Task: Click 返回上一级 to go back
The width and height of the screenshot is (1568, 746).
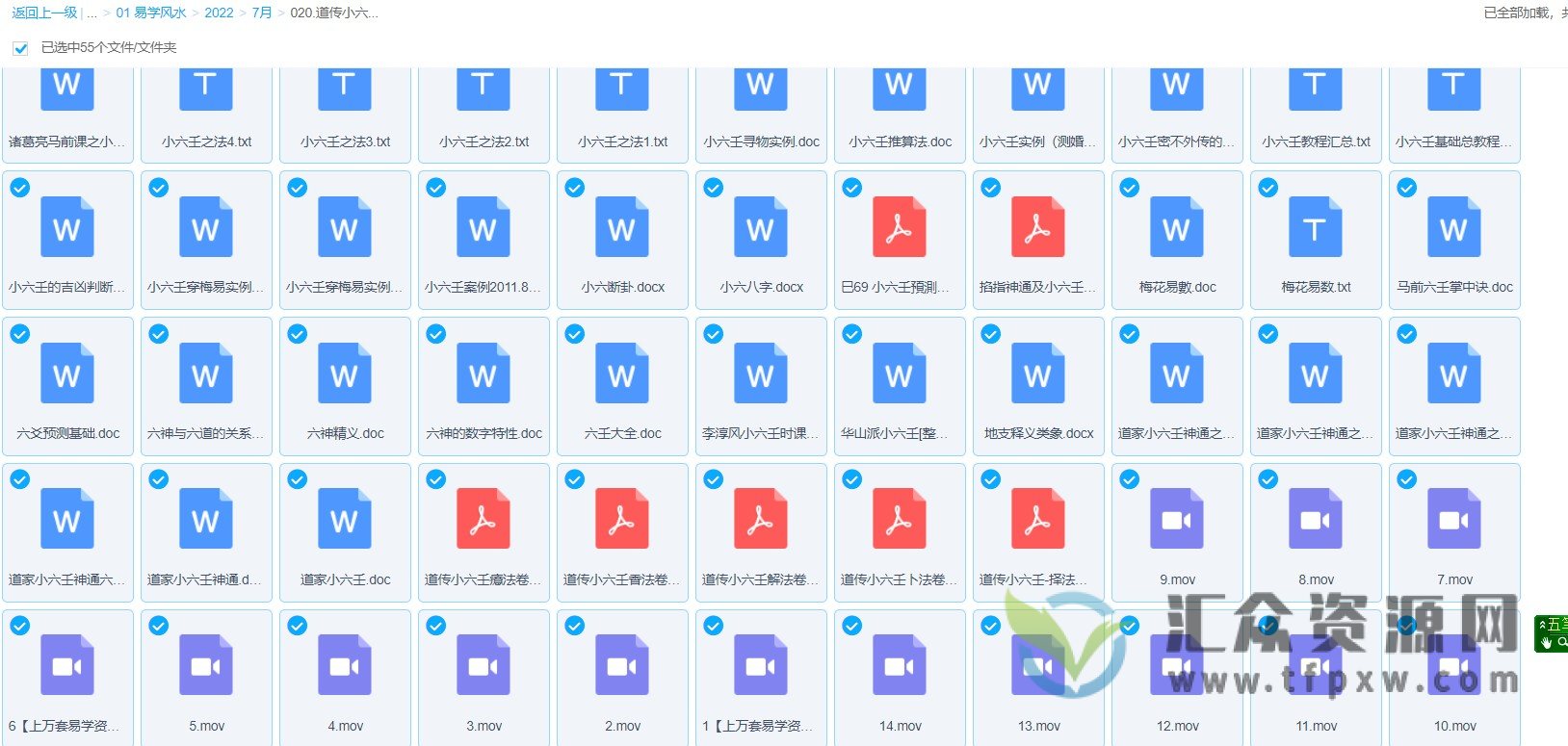Action: [44, 13]
